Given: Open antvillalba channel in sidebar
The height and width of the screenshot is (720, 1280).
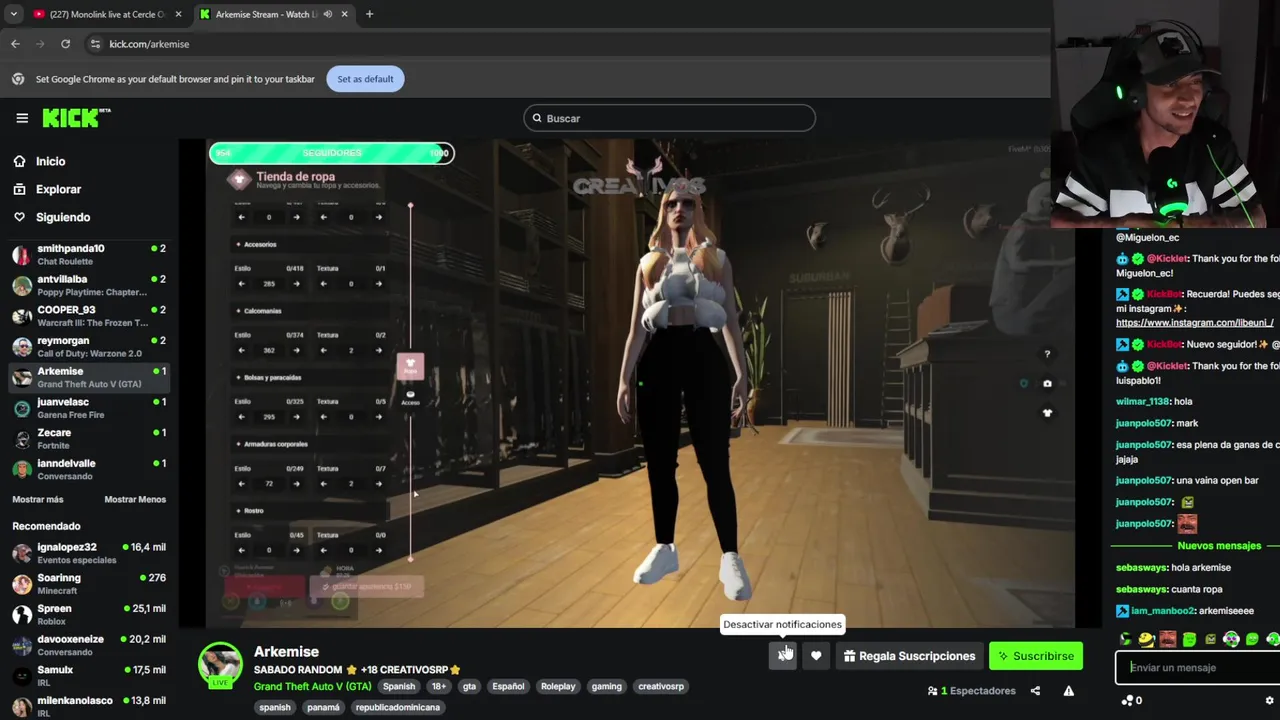Looking at the screenshot, I should [x=90, y=285].
